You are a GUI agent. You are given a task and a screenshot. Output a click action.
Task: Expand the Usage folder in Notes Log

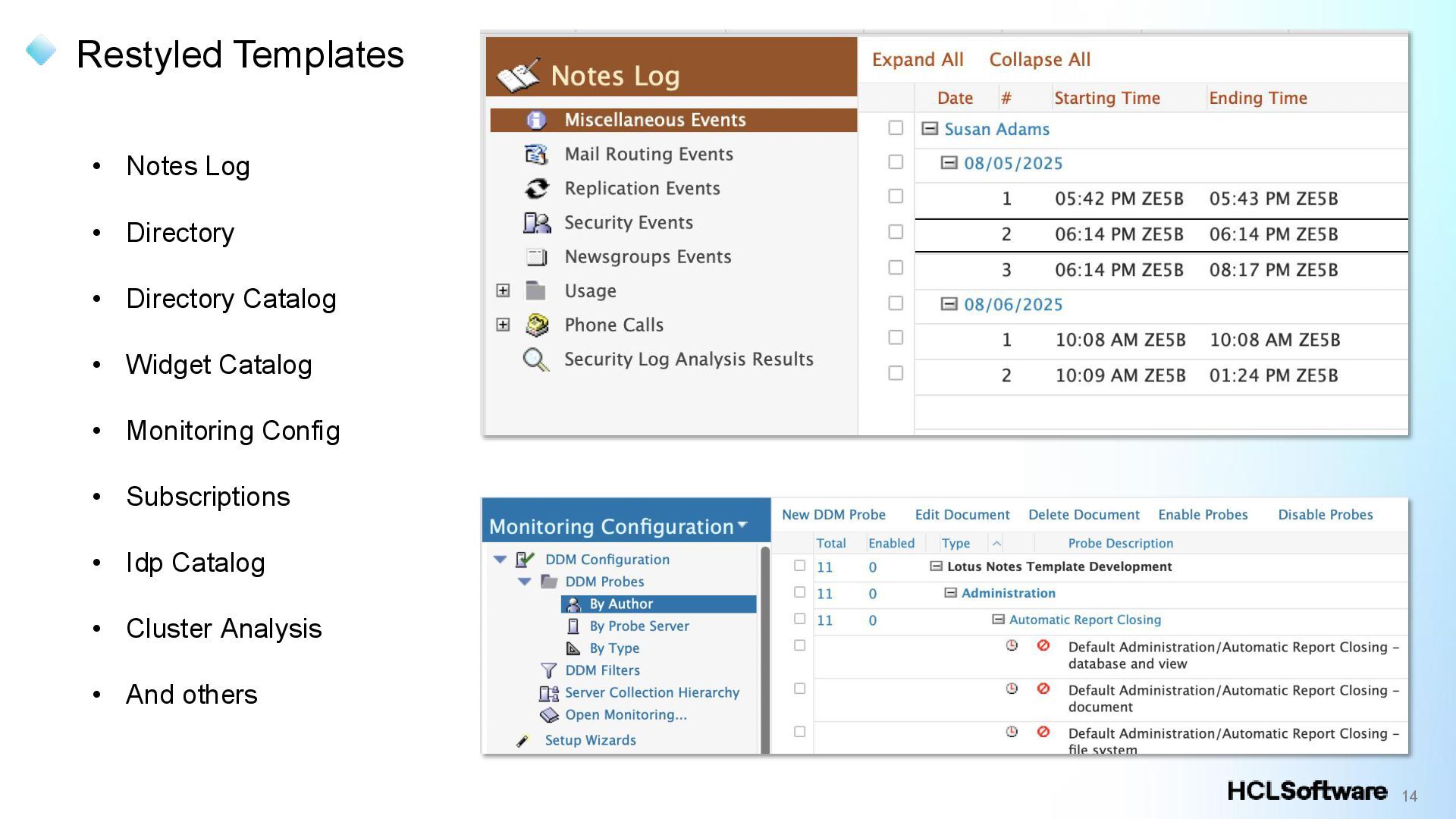pyautogui.click(x=503, y=291)
